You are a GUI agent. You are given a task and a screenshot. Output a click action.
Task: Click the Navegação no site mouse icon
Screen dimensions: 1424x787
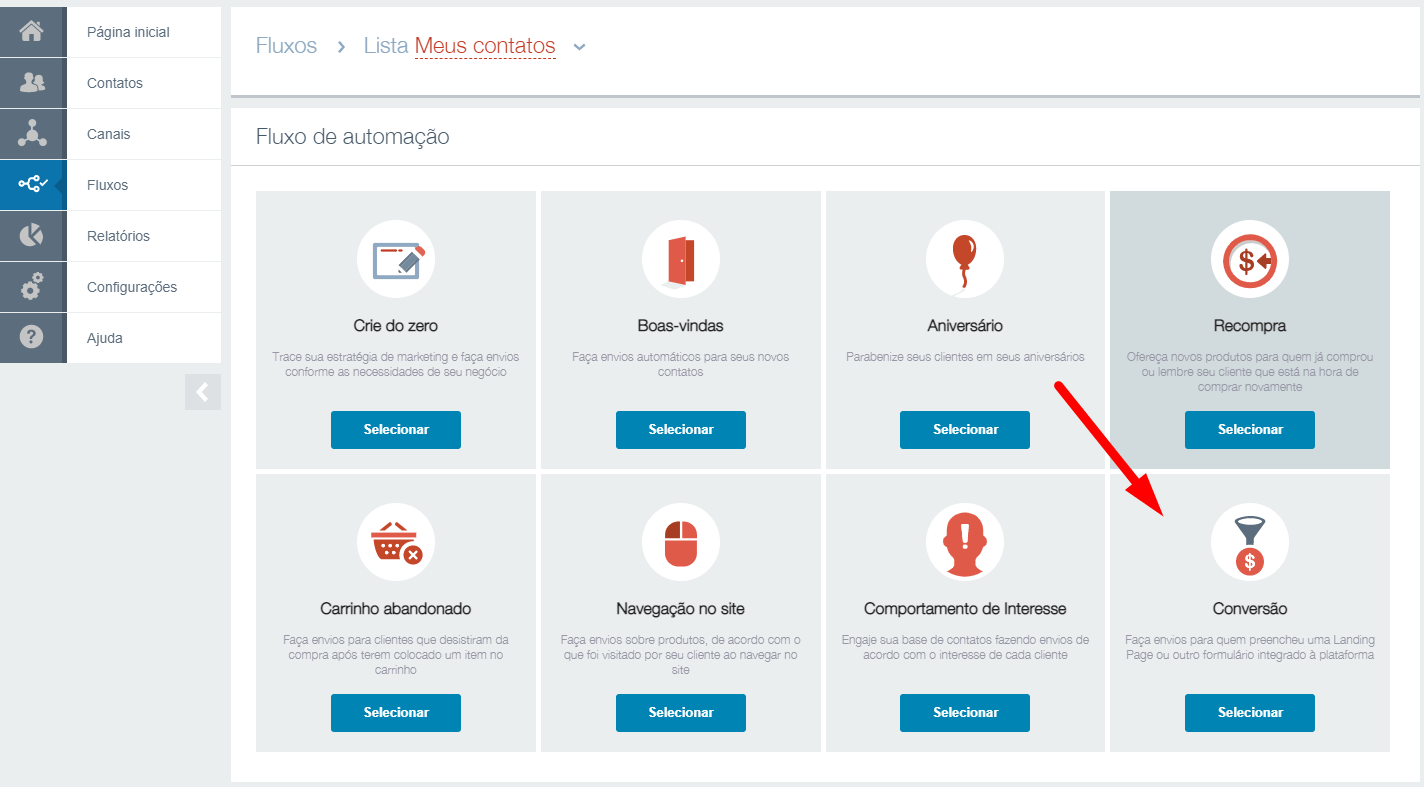point(681,542)
